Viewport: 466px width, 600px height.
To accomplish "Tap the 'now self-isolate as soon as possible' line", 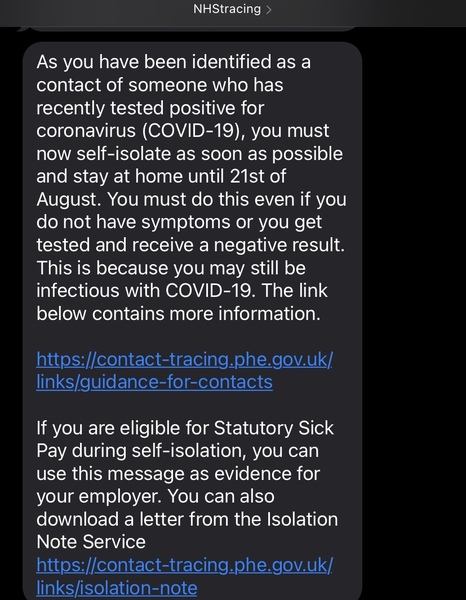I will click(189, 153).
